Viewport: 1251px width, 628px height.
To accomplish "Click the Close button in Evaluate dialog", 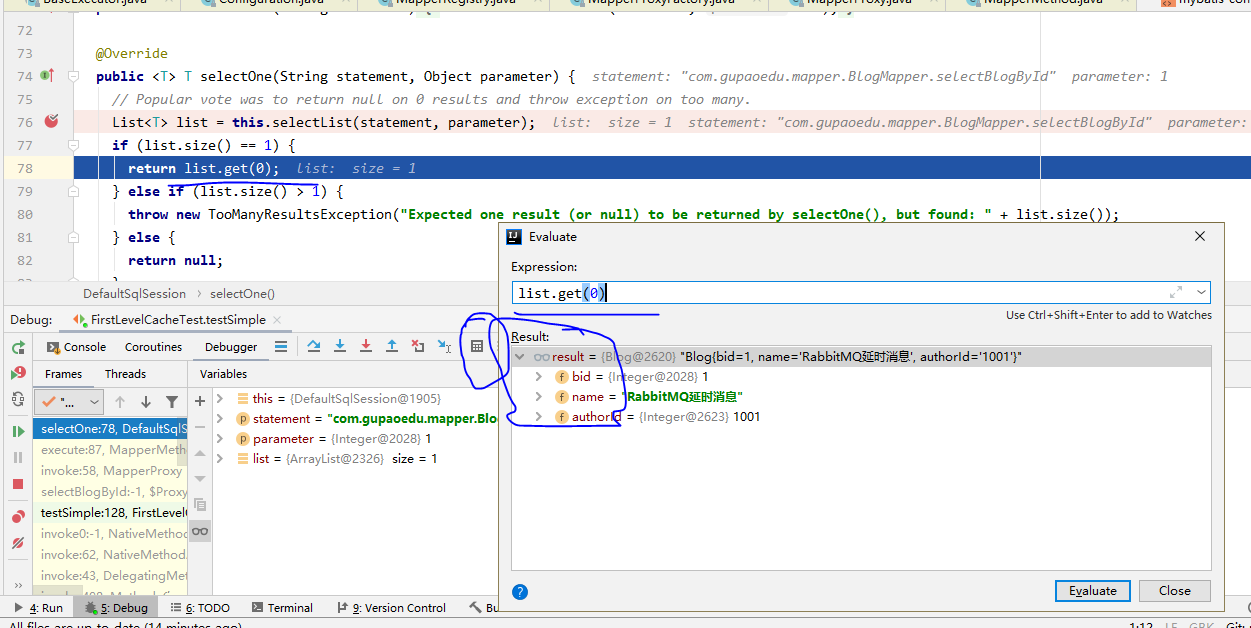I will click(x=1174, y=591).
